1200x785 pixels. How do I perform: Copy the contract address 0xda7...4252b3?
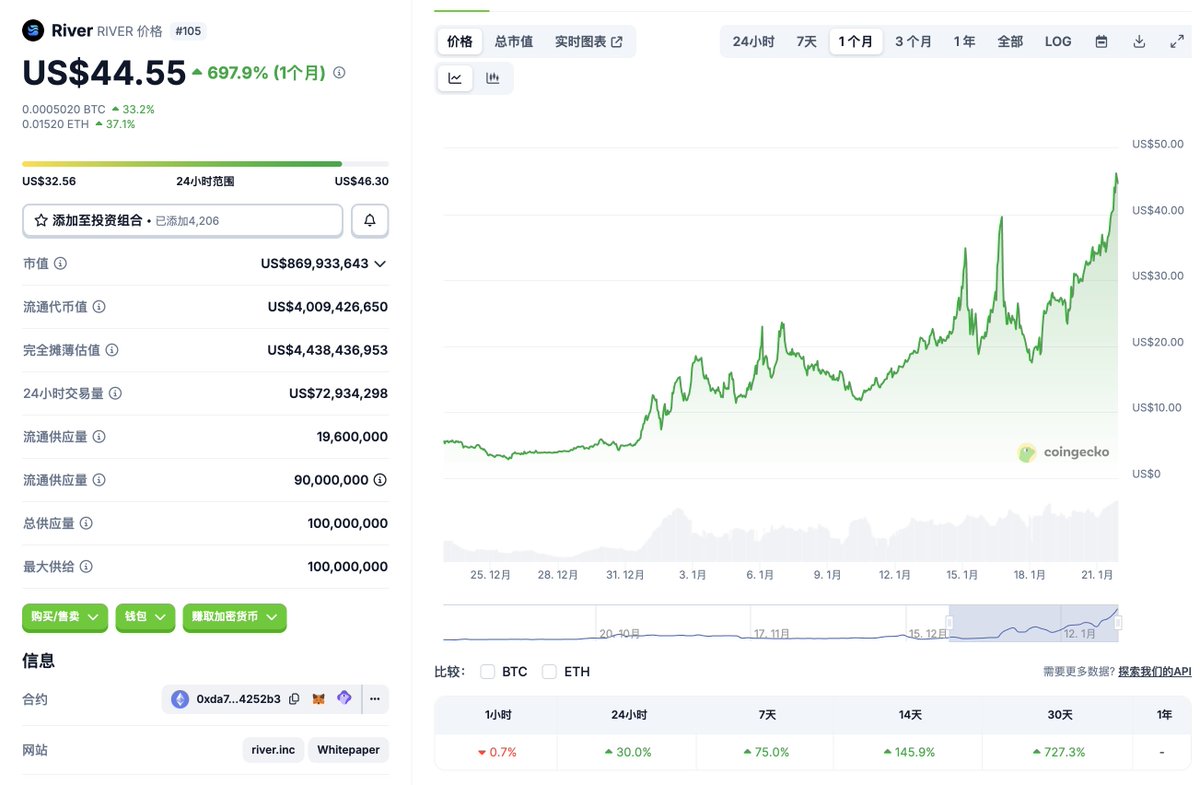[294, 699]
